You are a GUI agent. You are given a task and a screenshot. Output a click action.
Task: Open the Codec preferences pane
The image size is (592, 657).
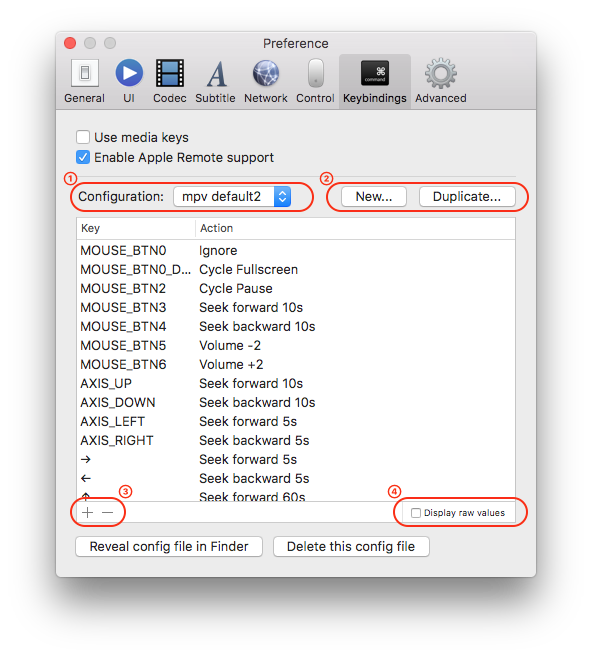170,81
